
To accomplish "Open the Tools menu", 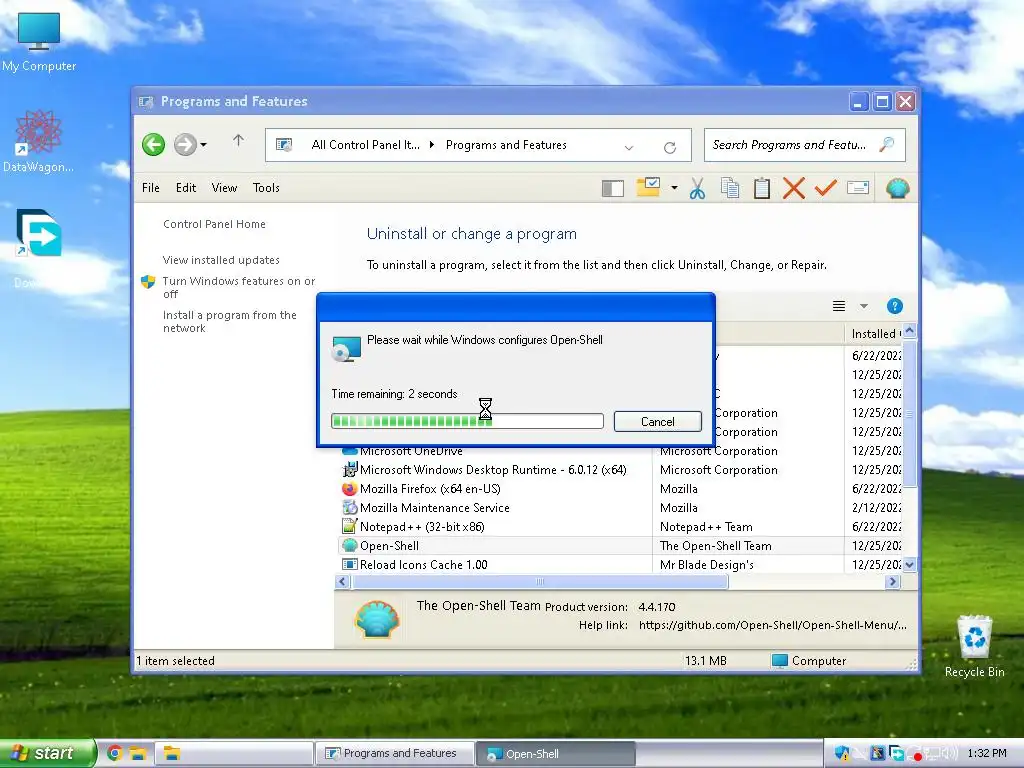I will click(x=266, y=187).
